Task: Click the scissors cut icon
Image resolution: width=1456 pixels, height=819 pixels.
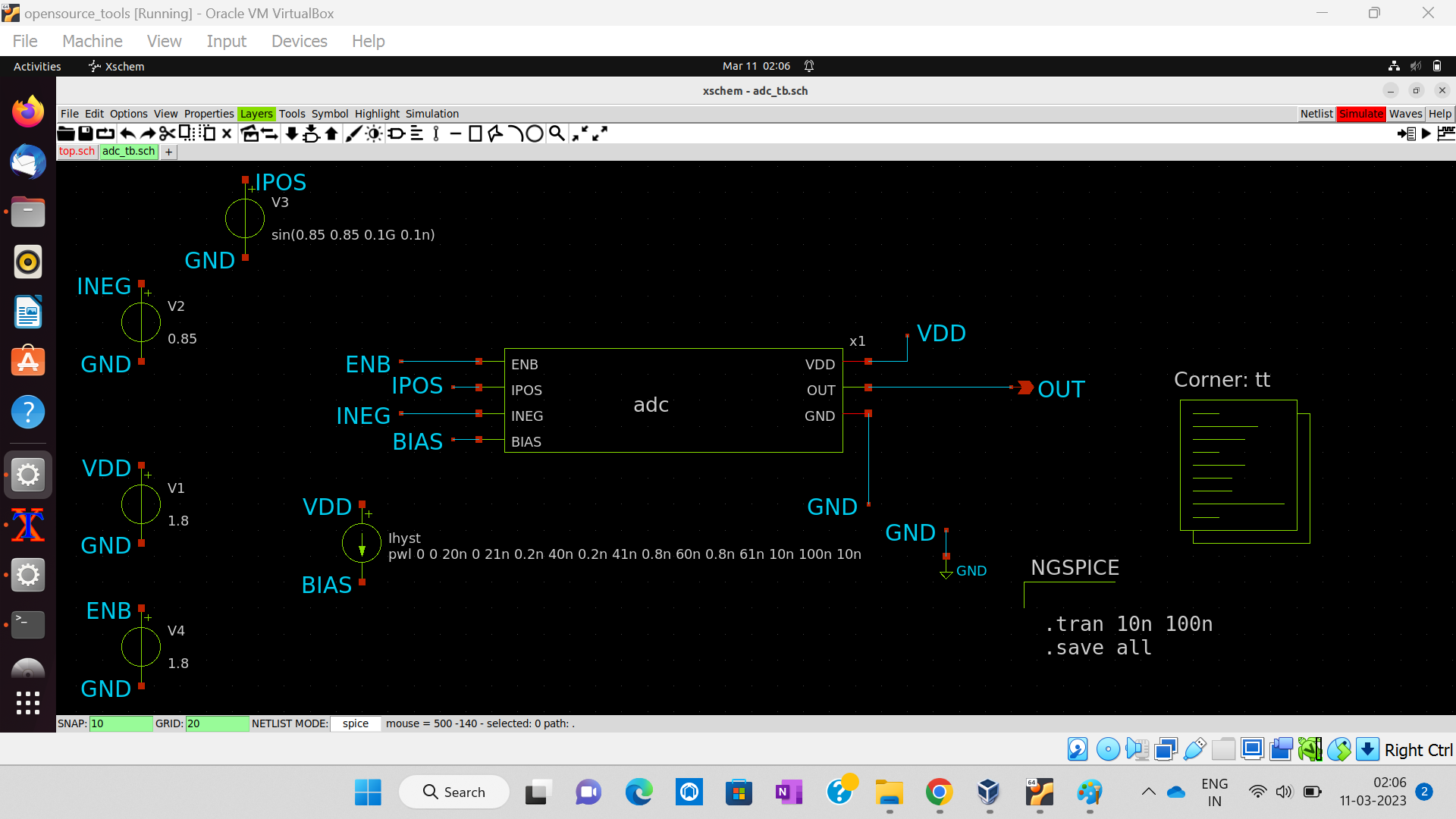Action: [167, 133]
